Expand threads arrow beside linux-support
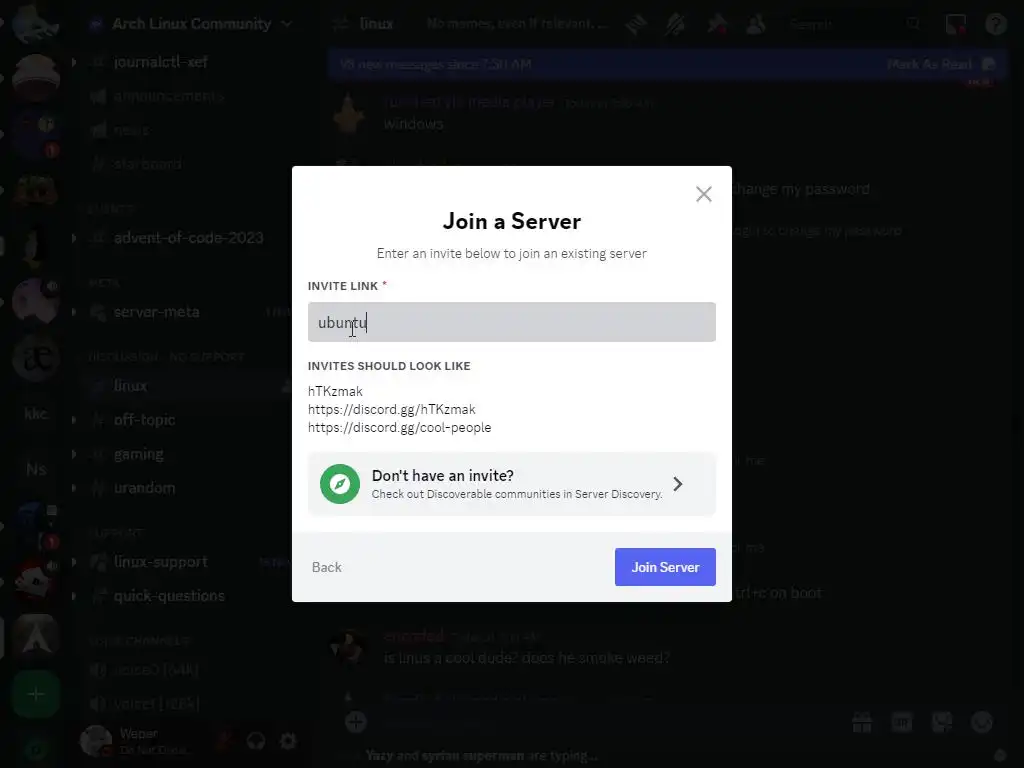The width and height of the screenshot is (1024, 768). click(x=74, y=562)
